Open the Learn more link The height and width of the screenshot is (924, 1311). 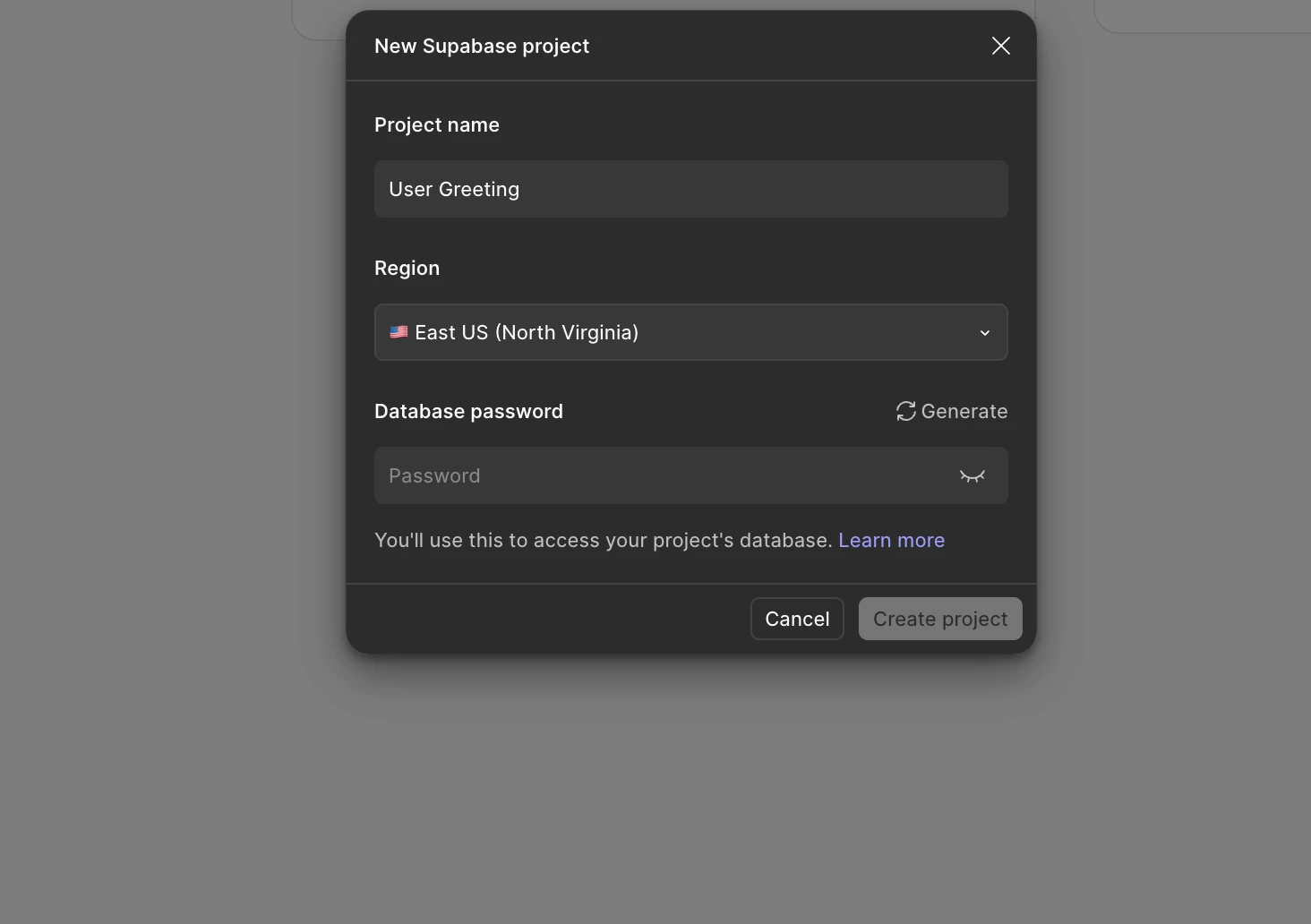[891, 540]
